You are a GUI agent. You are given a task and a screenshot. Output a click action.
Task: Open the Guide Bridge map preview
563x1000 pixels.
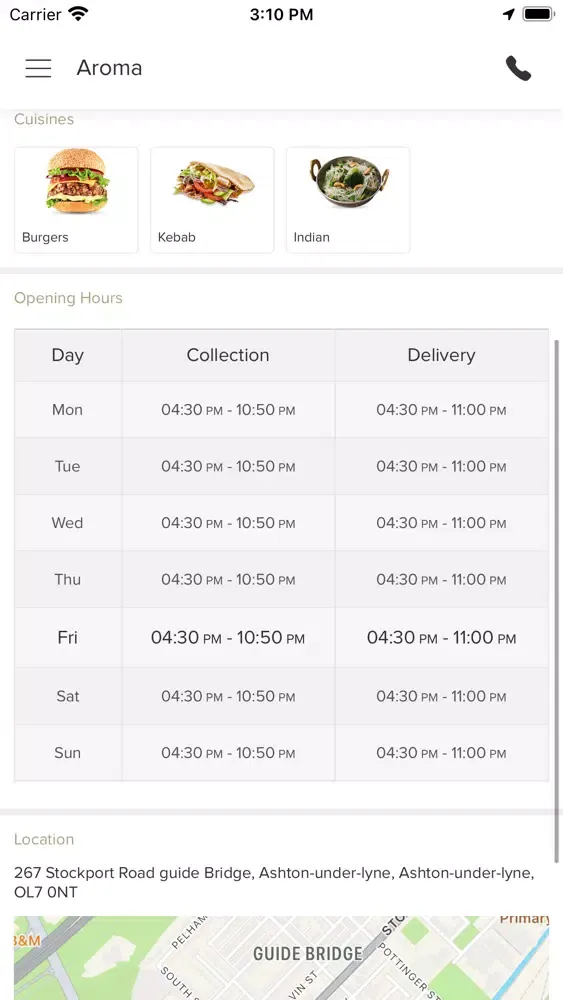[x=281, y=958]
